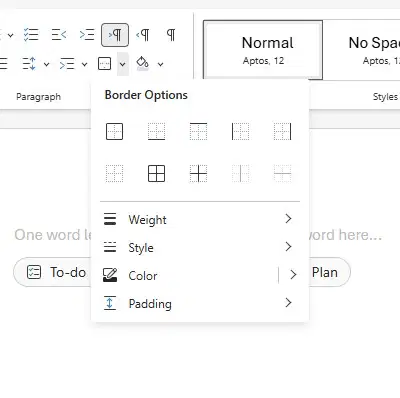Select the Normal style
The image size is (400, 398).
(x=263, y=50)
